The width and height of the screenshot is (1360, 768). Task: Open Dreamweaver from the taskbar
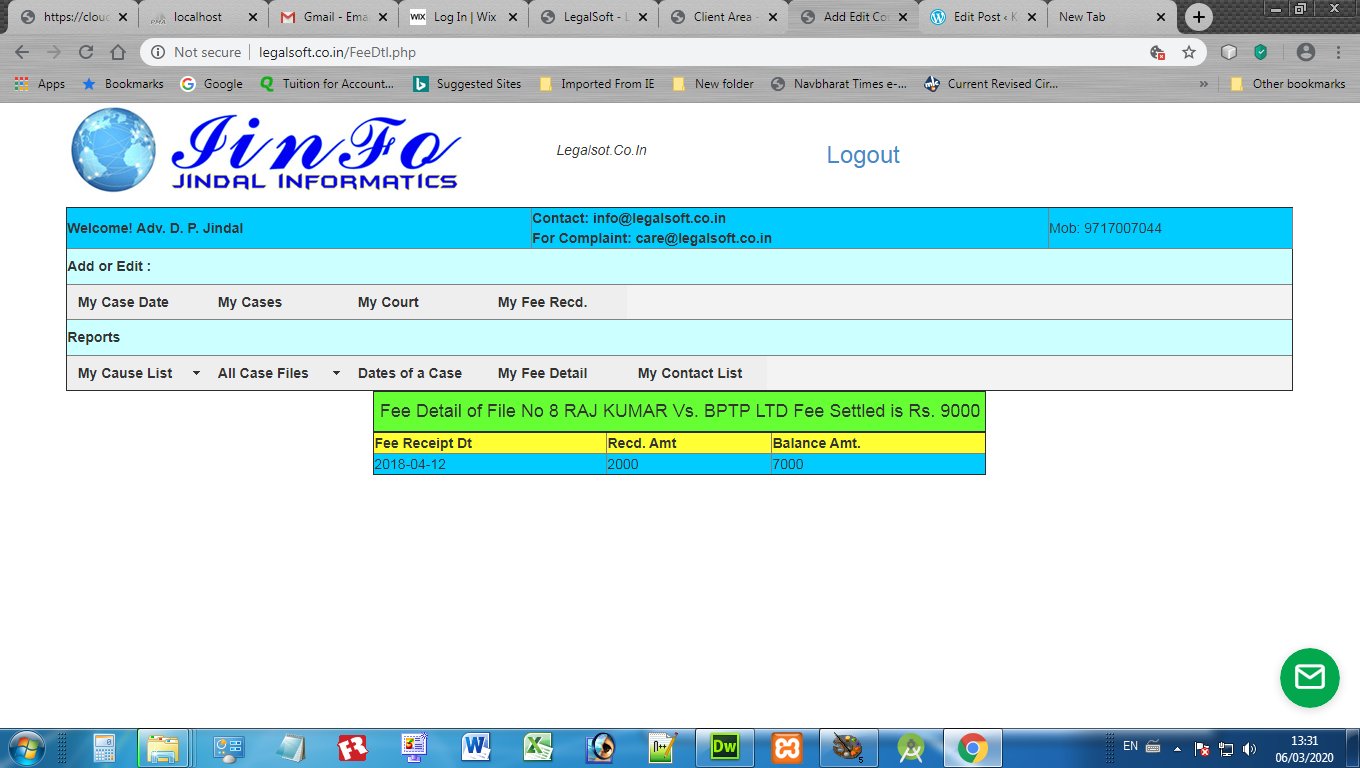(723, 747)
